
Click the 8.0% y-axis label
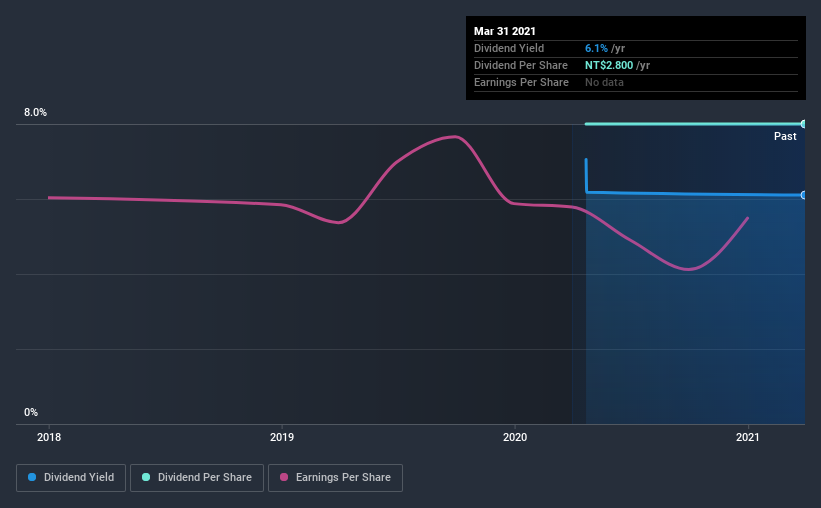pyautogui.click(x=36, y=113)
